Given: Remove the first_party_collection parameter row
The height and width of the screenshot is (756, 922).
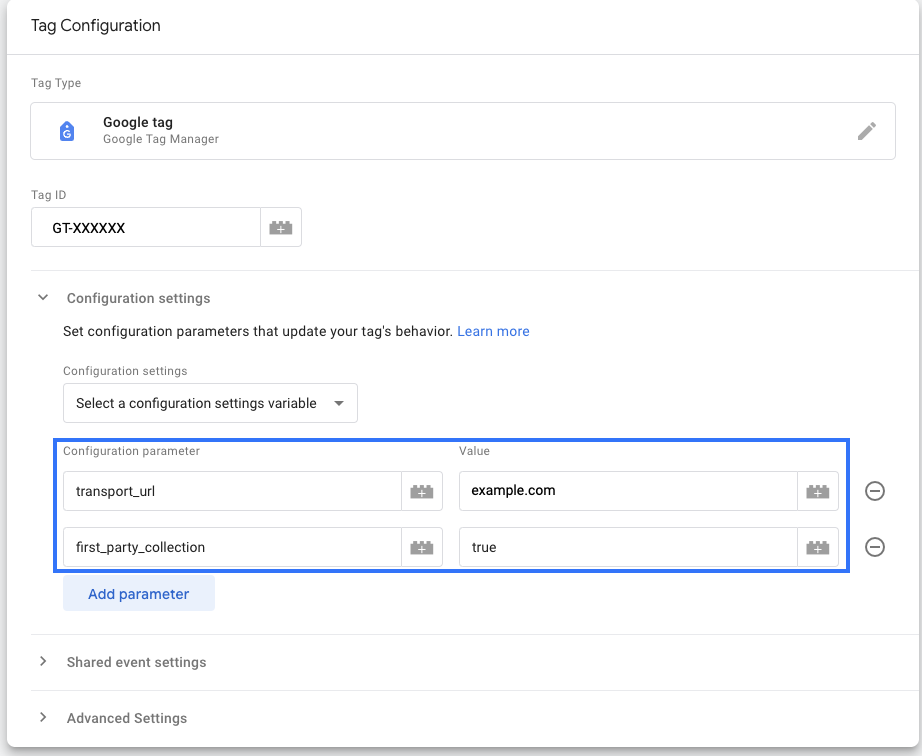Looking at the screenshot, I should tap(875, 547).
